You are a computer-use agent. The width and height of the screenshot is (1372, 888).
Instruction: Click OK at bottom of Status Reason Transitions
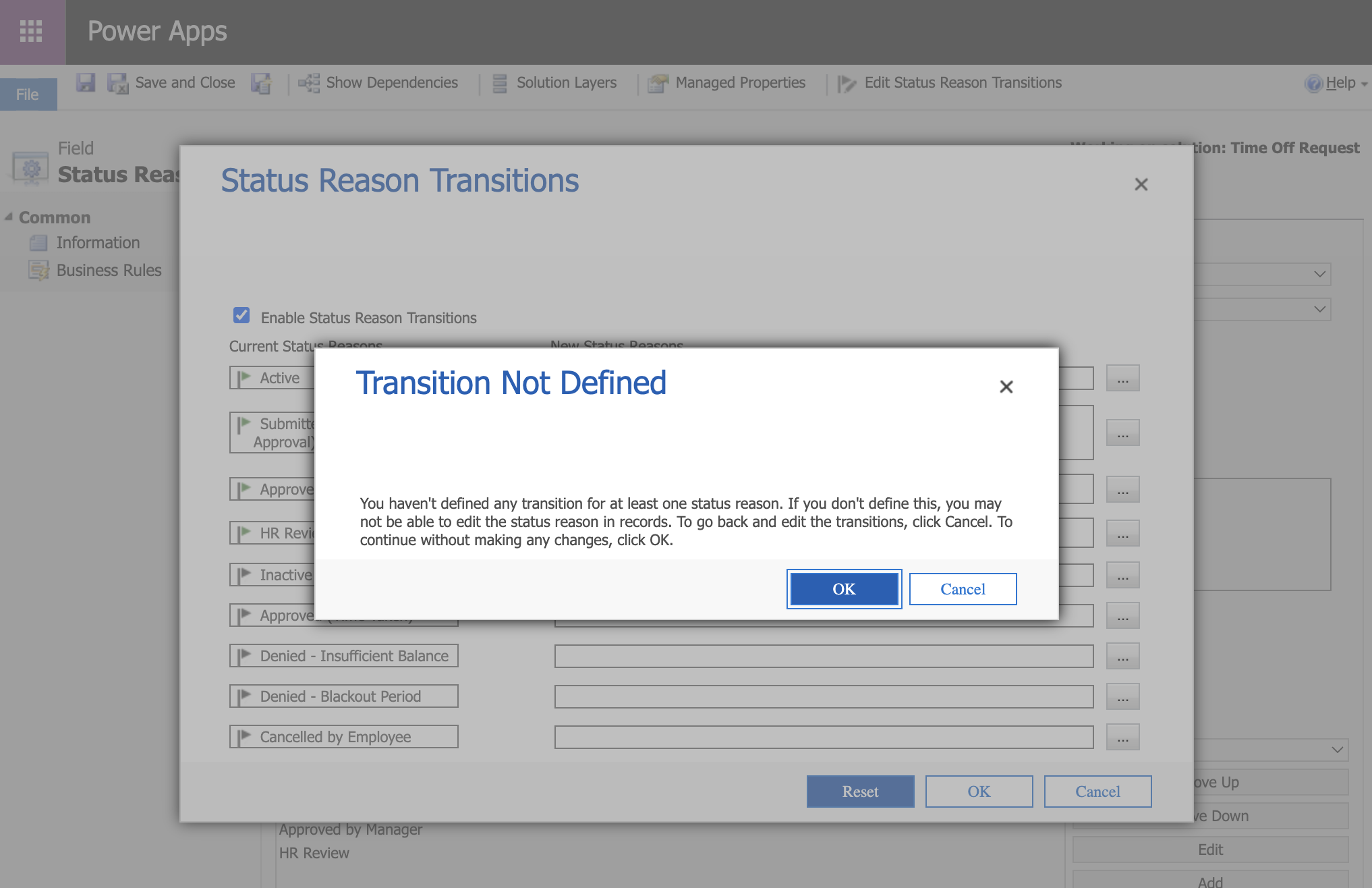click(x=979, y=792)
